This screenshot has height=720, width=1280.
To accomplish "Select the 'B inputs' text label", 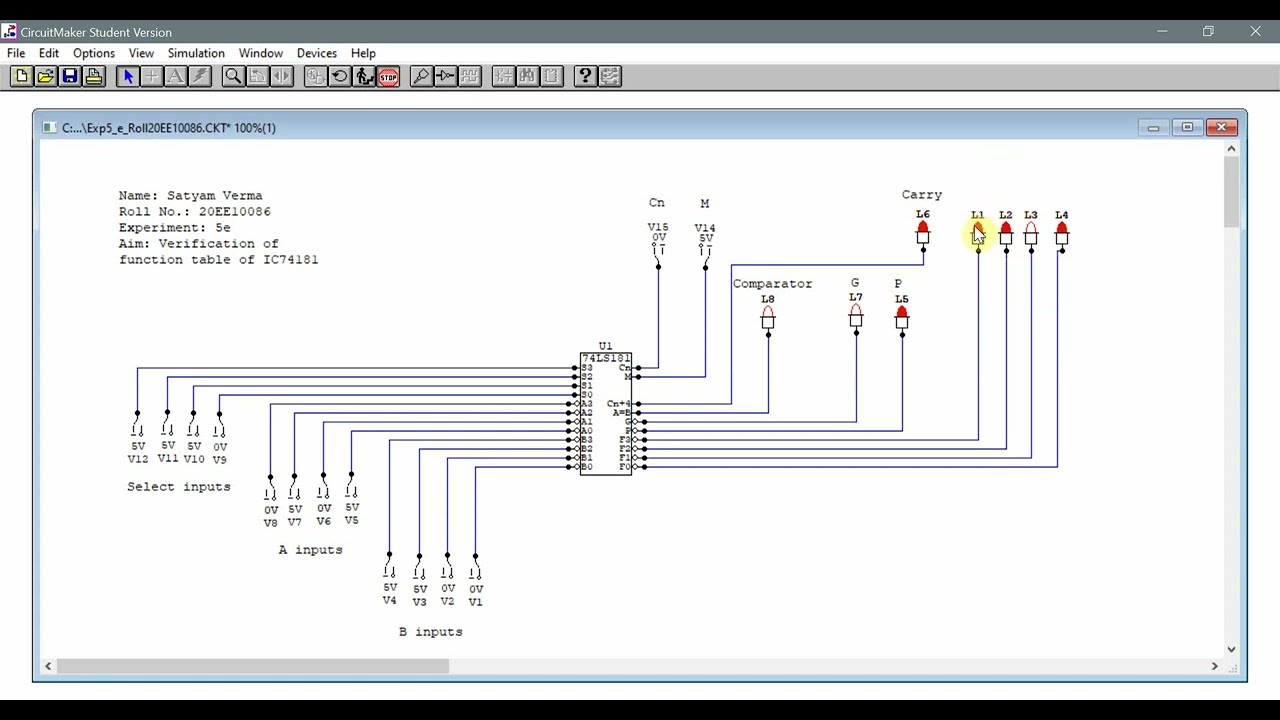I will pos(431,632).
